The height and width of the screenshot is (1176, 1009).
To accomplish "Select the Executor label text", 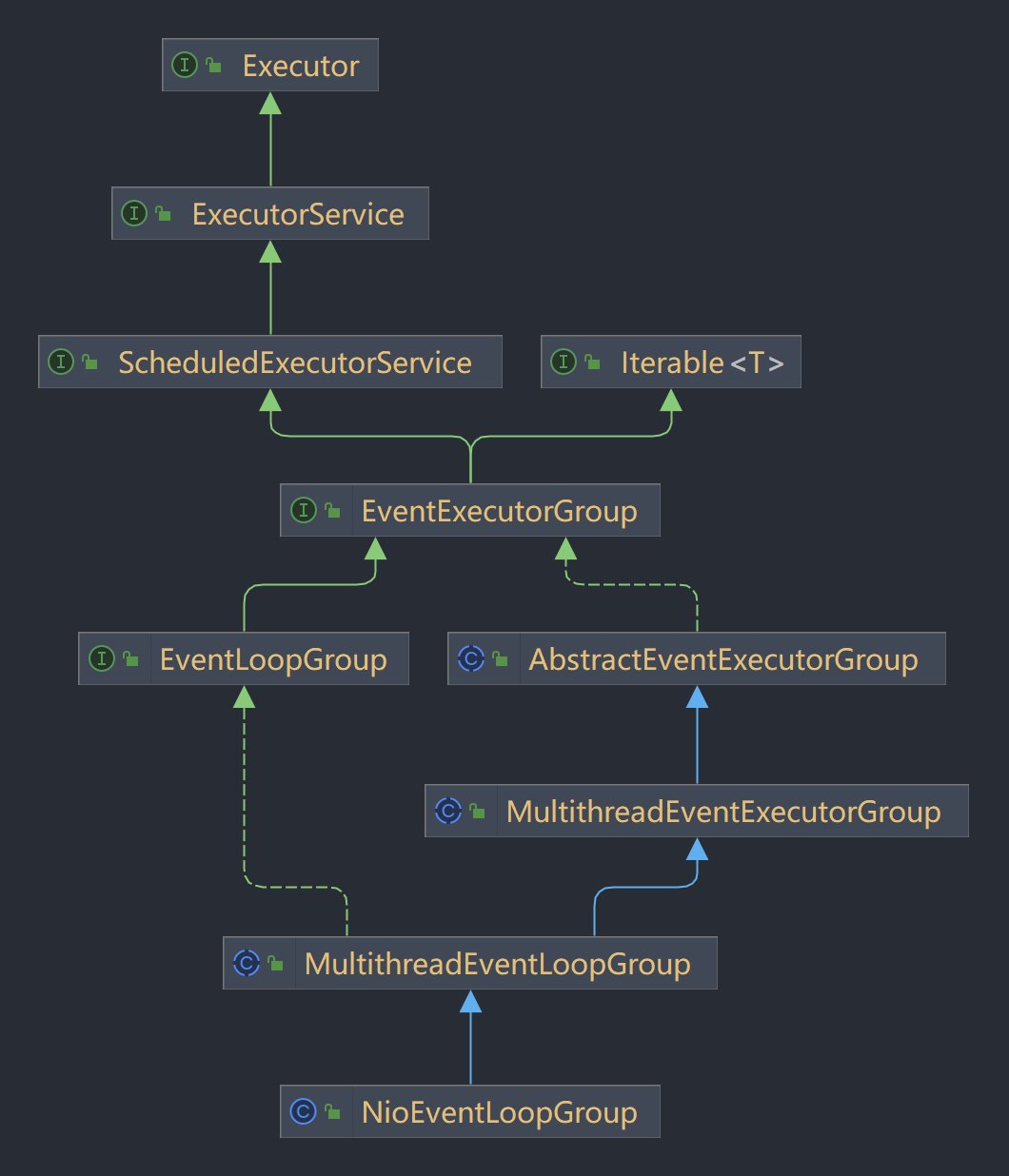I will [301, 66].
